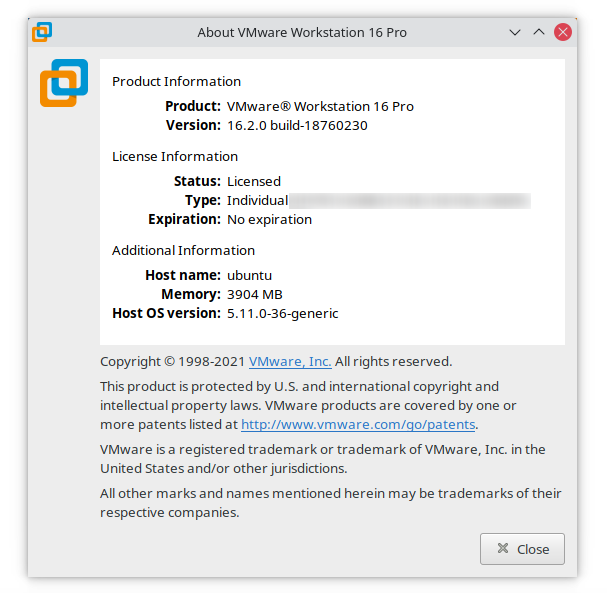Click the dialog title About VMware Workstation
This screenshot has width=607, height=593.
(302, 33)
